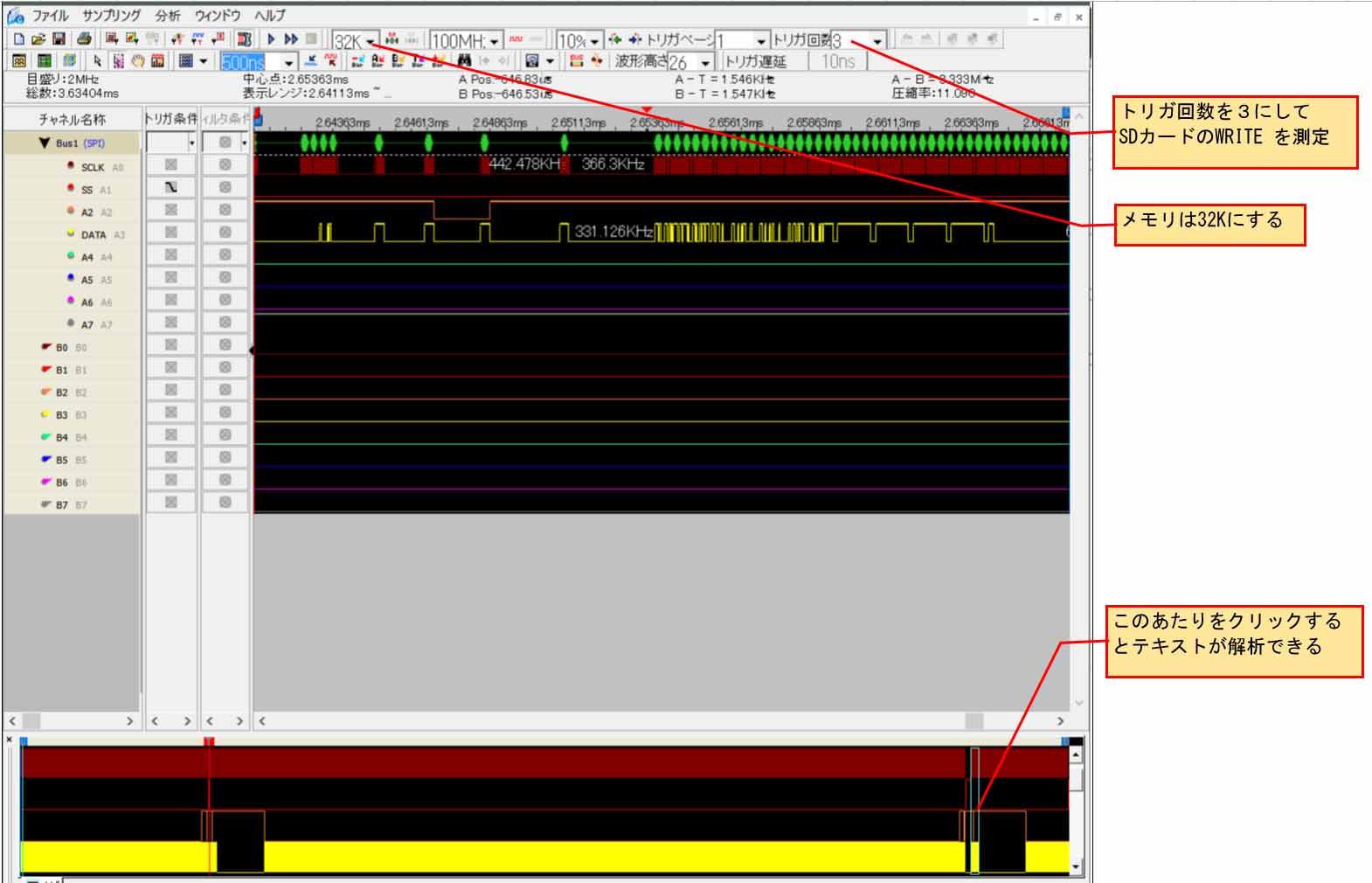Open the 100MHz sampling frequency dropdown

coord(495,41)
